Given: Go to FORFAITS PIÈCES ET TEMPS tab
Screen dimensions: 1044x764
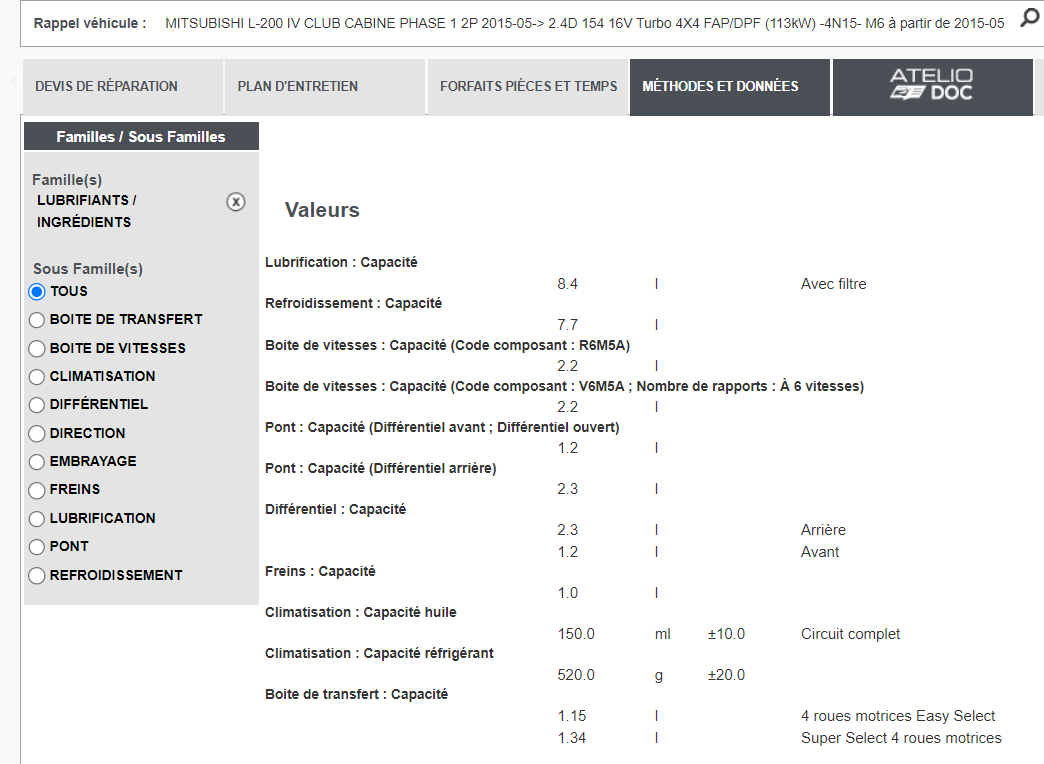Looking at the screenshot, I should pos(528,87).
